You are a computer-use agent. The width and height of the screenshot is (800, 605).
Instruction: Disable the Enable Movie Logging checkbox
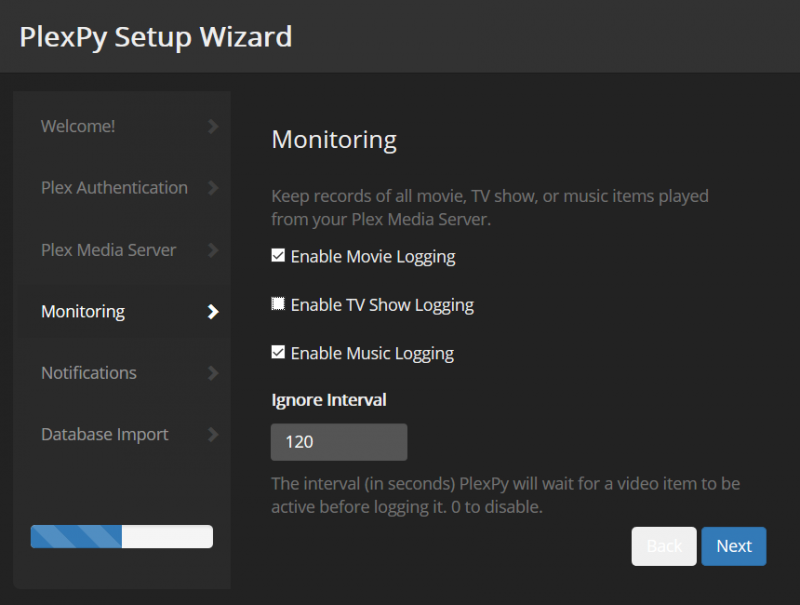click(279, 256)
